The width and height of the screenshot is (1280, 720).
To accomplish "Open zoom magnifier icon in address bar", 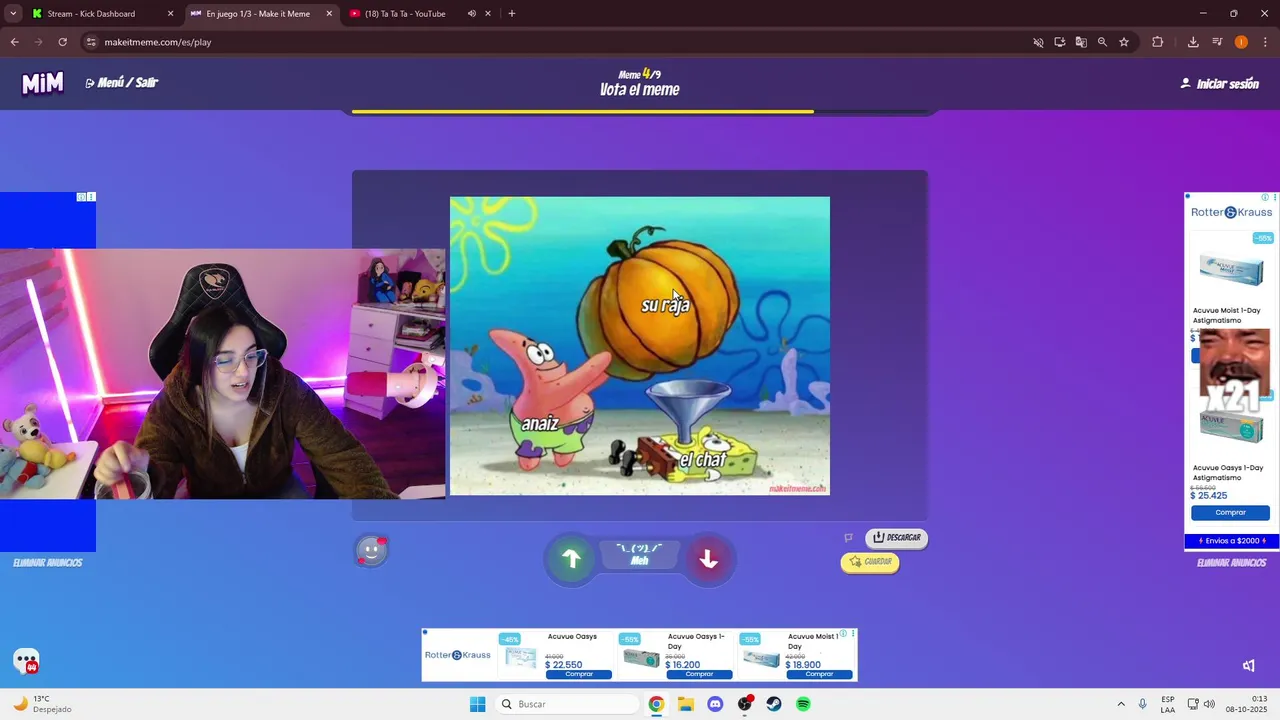I will tap(1102, 42).
